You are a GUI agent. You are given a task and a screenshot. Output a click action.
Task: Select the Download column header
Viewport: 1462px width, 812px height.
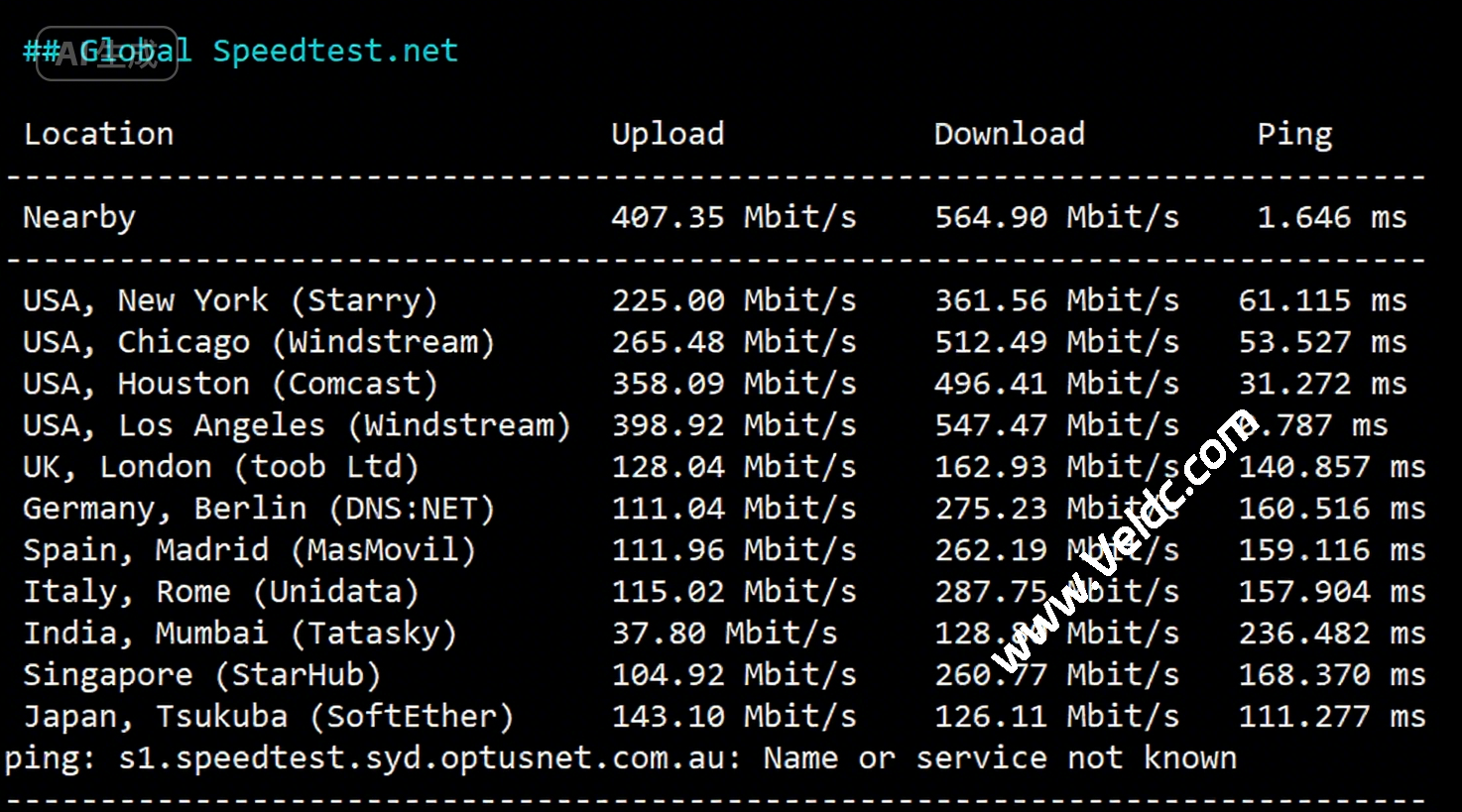tap(1009, 134)
